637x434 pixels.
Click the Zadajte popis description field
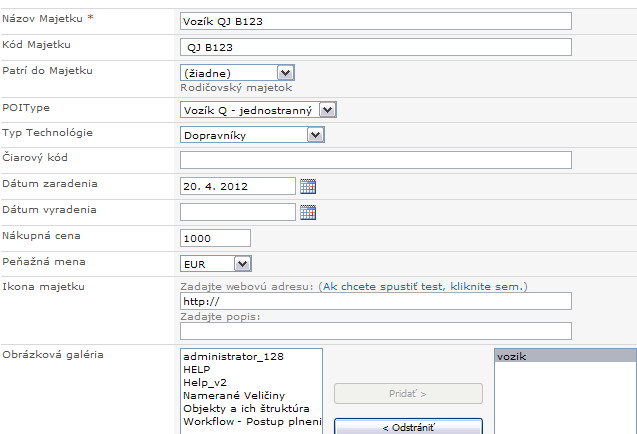pos(376,331)
